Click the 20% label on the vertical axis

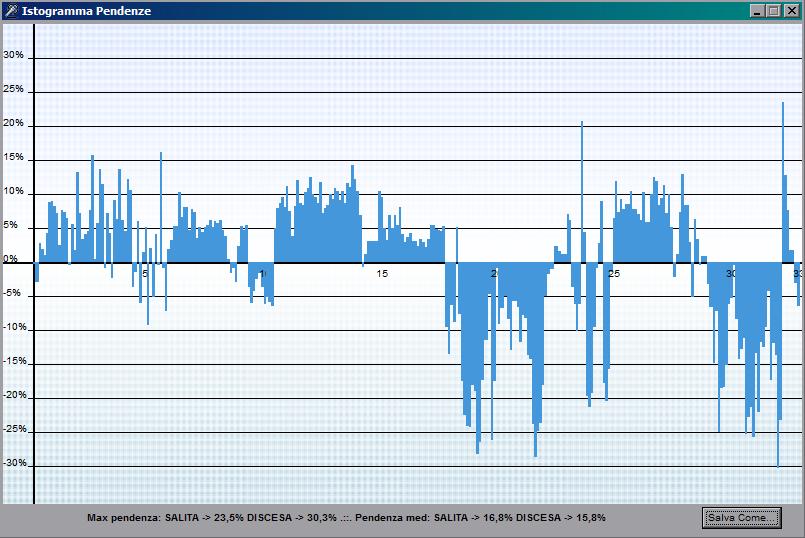click(13, 124)
